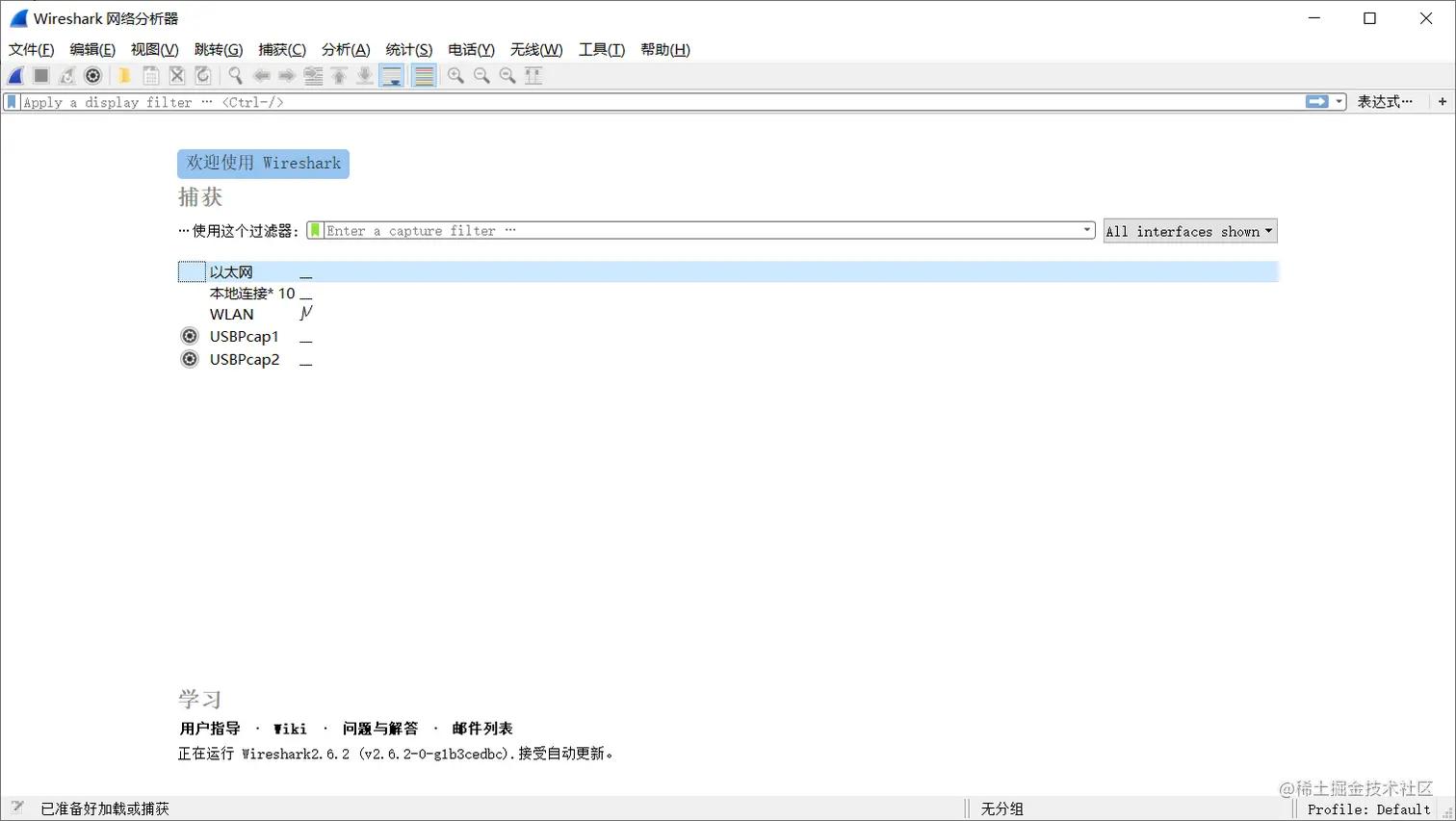1456x821 pixels.
Task: Open the 跳转(G) menu
Action: pyautogui.click(x=219, y=50)
